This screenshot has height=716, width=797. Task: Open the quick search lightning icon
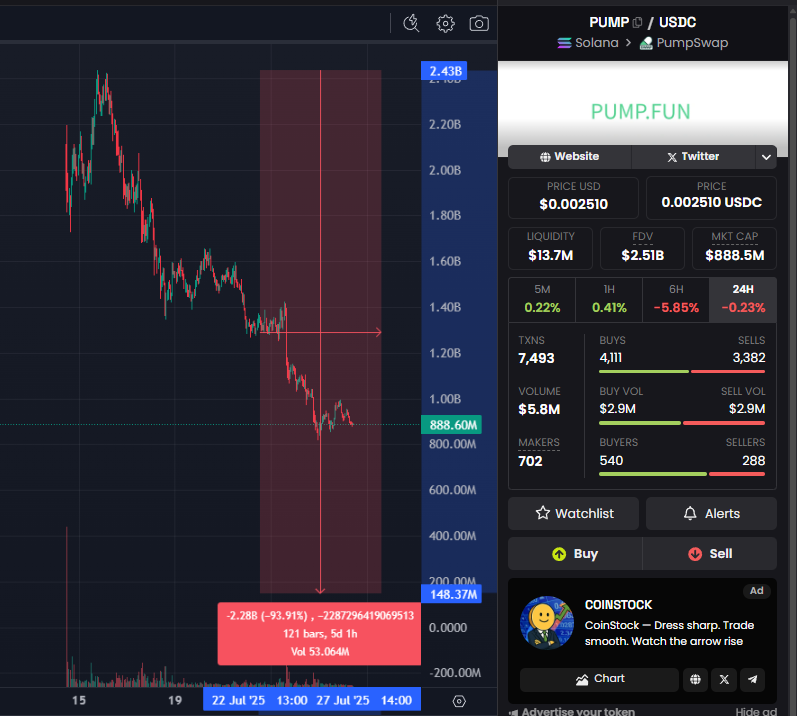pyautogui.click(x=411, y=23)
